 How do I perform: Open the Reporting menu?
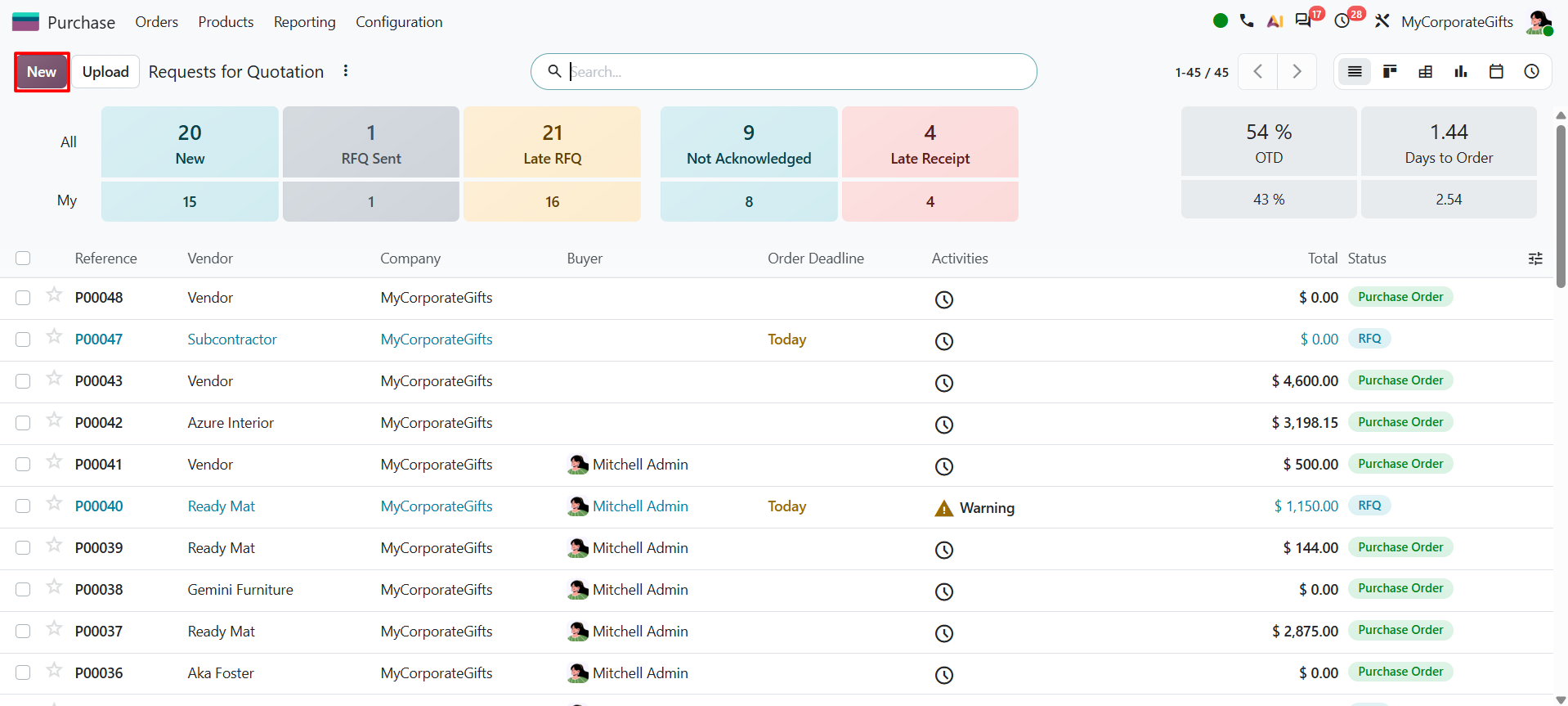304,22
